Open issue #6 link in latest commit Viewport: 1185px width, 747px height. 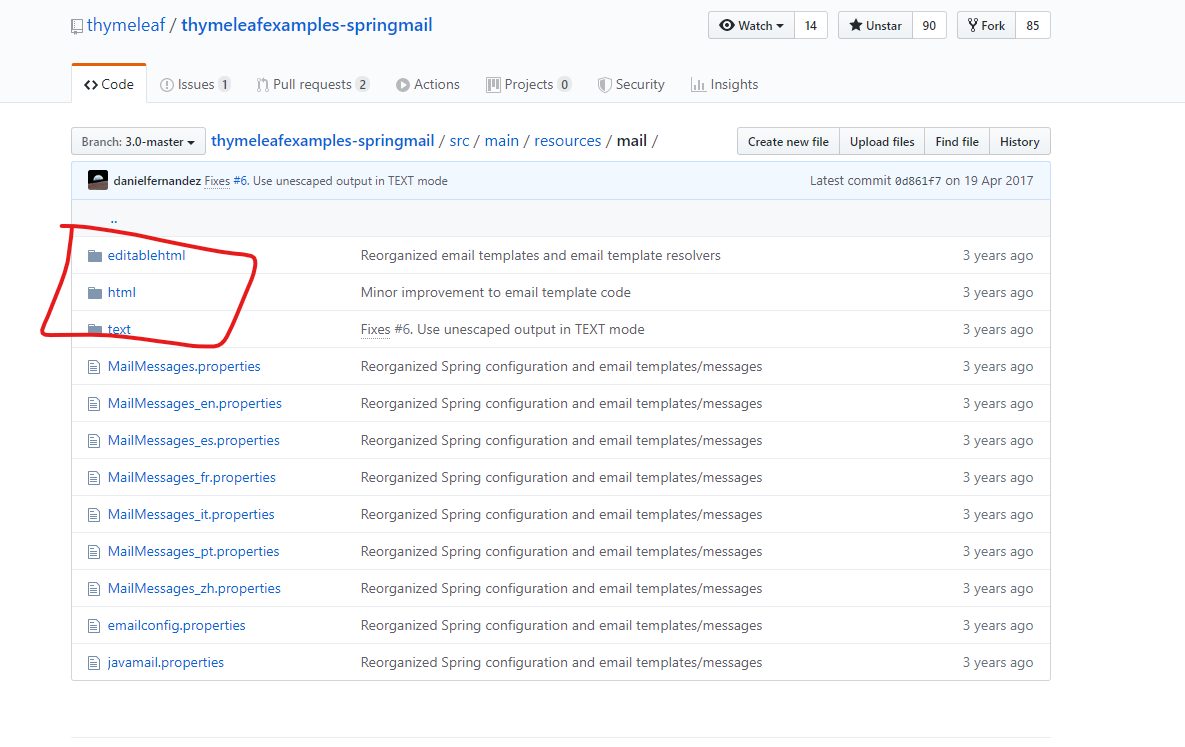pos(240,181)
